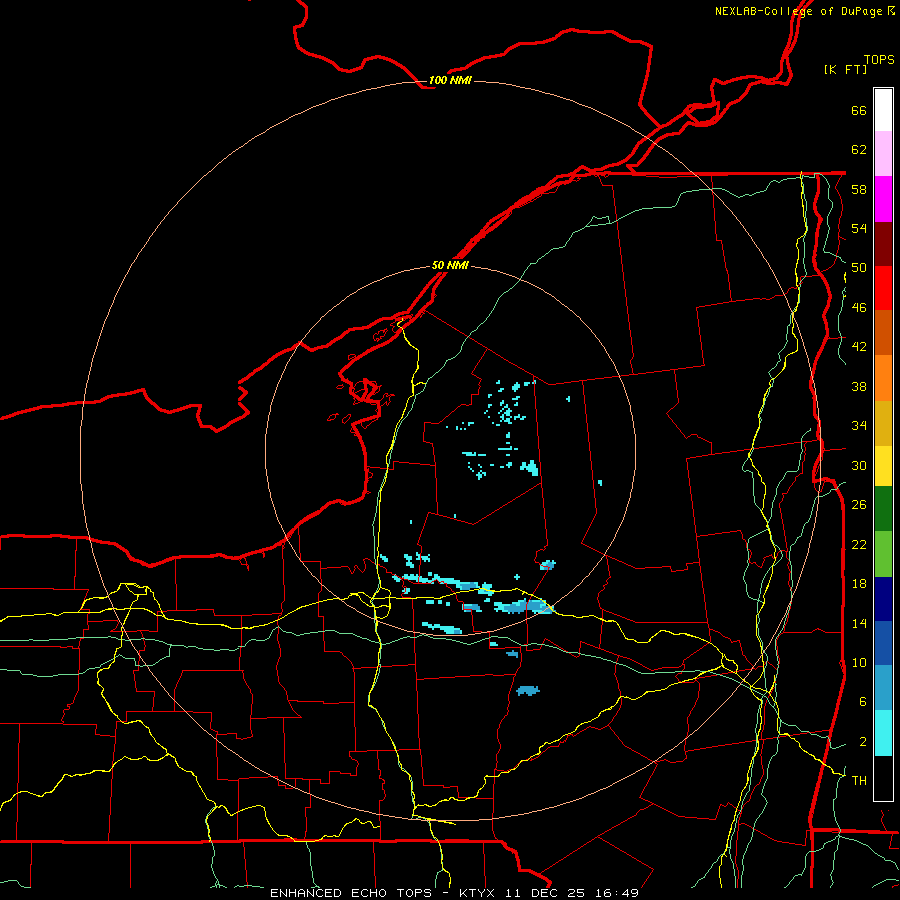Click the light green 26 legend swatch

pos(883,554)
